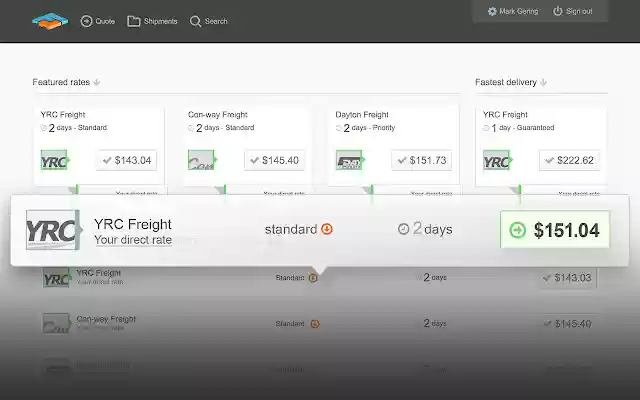Click orange down-arrow icon beside 'standard'
This screenshot has width=640, height=400.
tap(327, 229)
